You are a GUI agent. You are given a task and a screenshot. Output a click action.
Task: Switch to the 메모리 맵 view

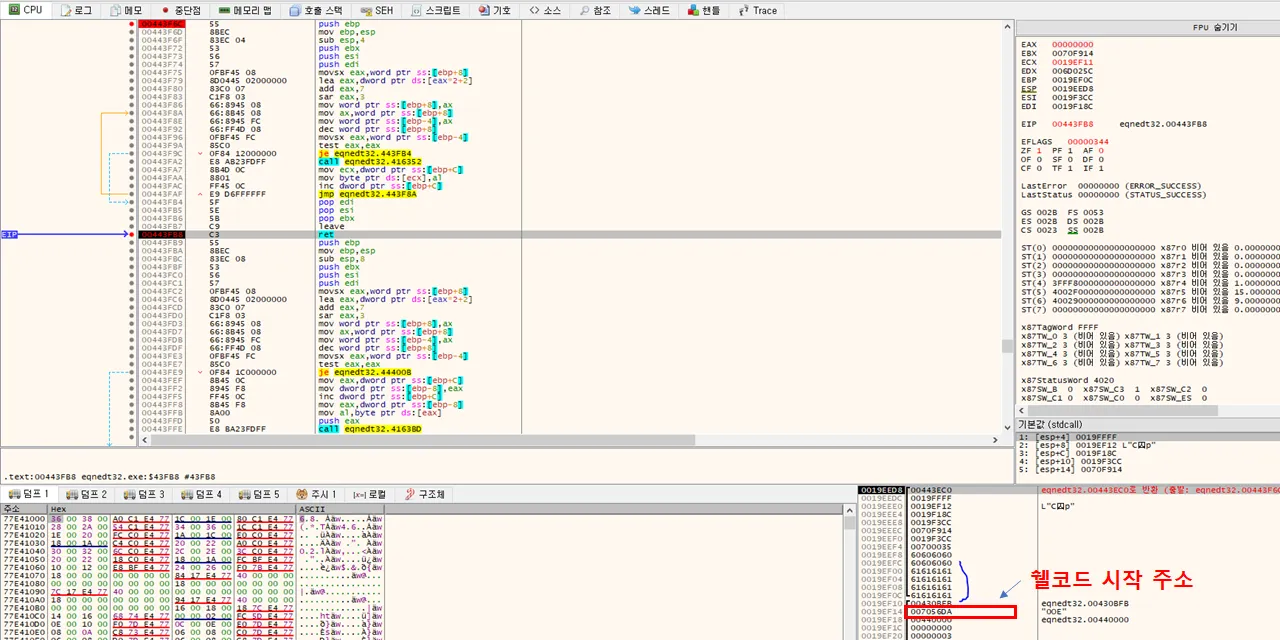(245, 10)
